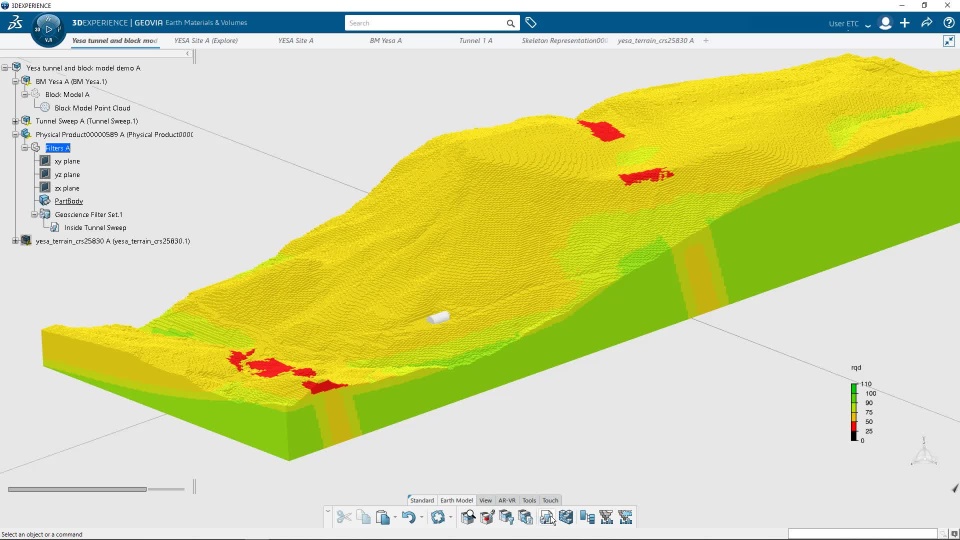Click the tree structure list icon in toolbar
Screen dimensions: 960x540
[587, 517]
